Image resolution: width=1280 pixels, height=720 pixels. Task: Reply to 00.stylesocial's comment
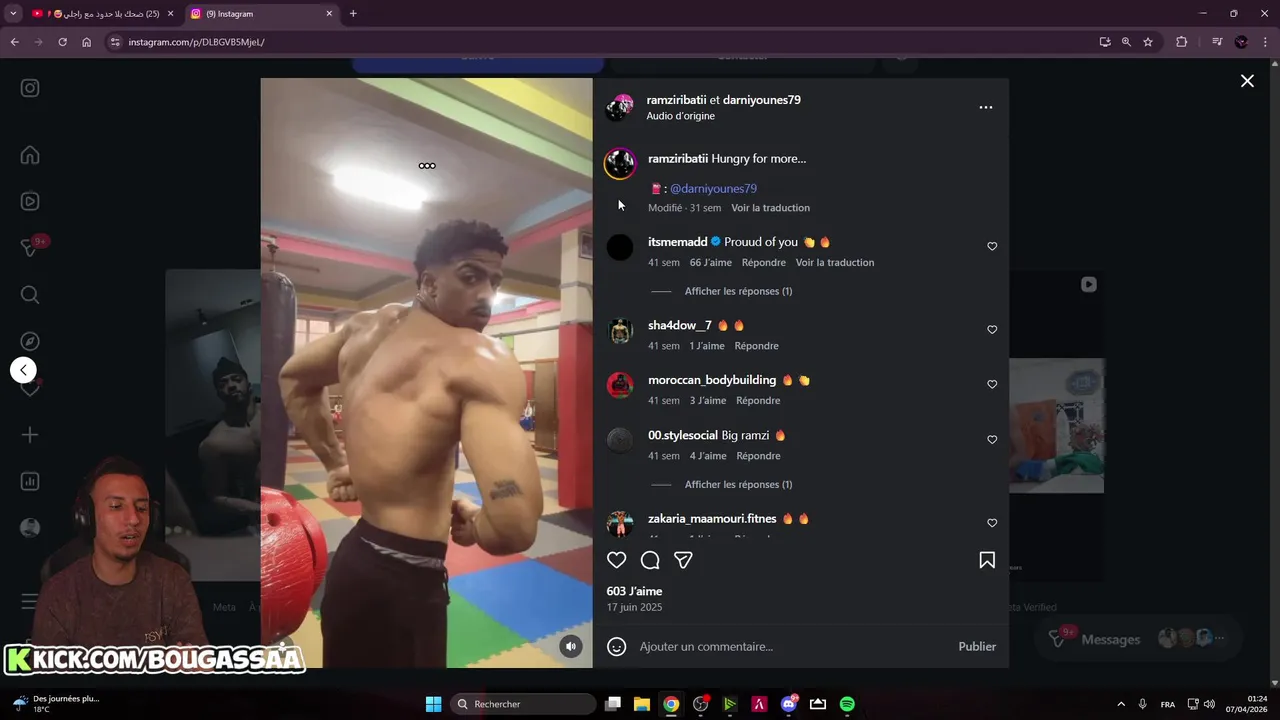point(758,456)
